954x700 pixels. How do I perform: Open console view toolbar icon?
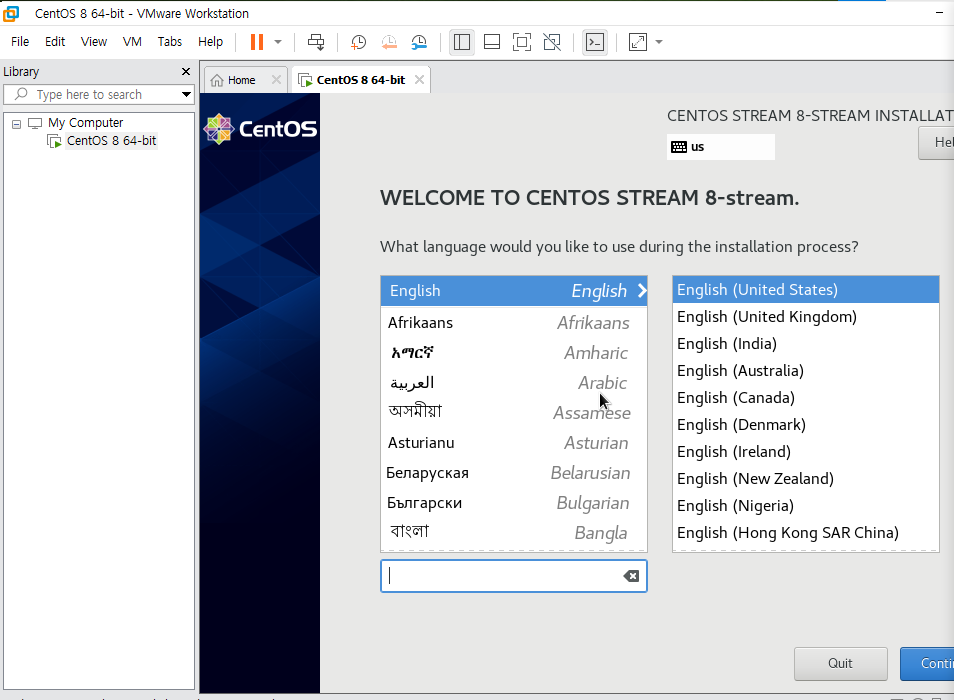(594, 42)
